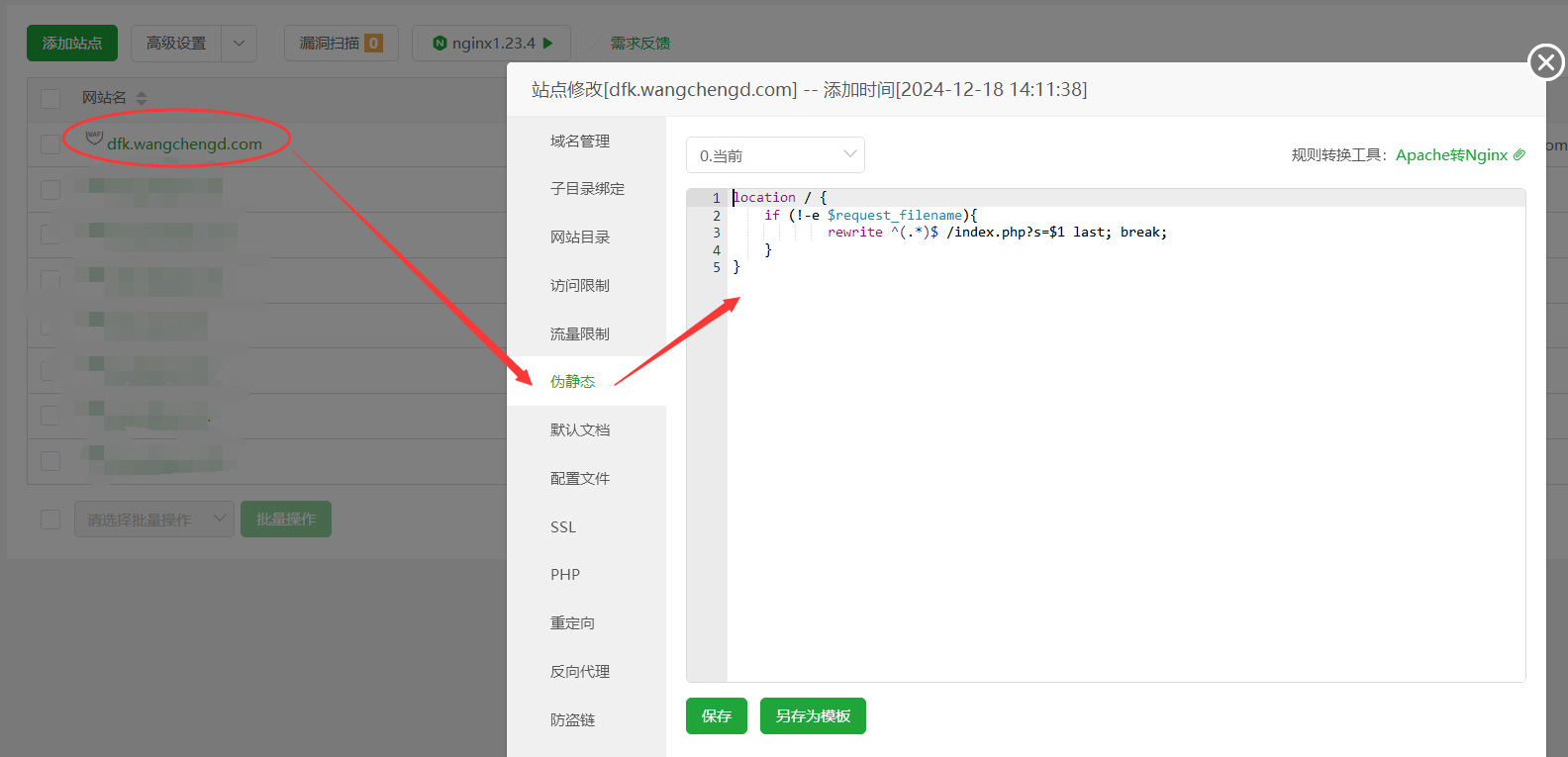This screenshot has width=1568, height=757.
Task: Click the 保存 button
Action: coord(717,715)
